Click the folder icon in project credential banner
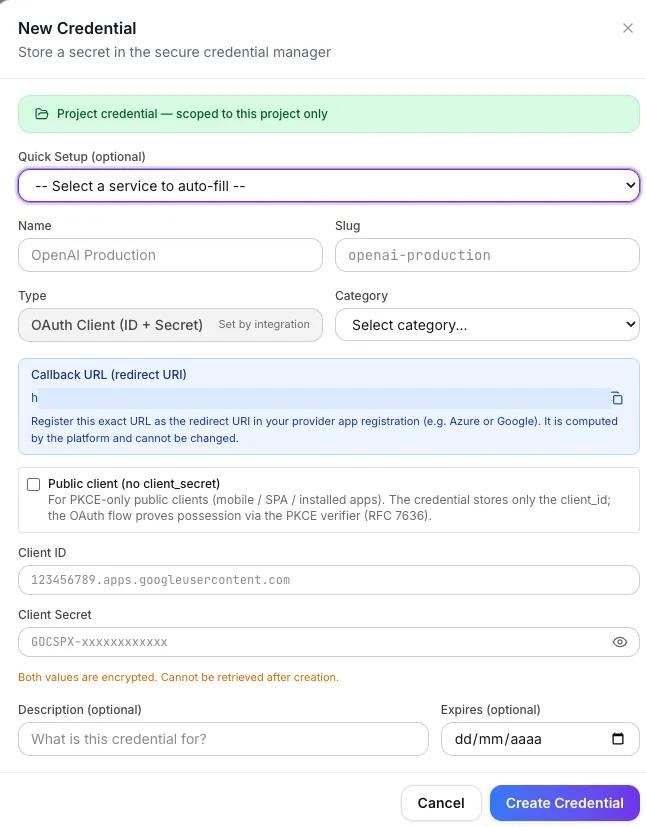This screenshot has width=646, height=827. pyautogui.click(x=42, y=114)
